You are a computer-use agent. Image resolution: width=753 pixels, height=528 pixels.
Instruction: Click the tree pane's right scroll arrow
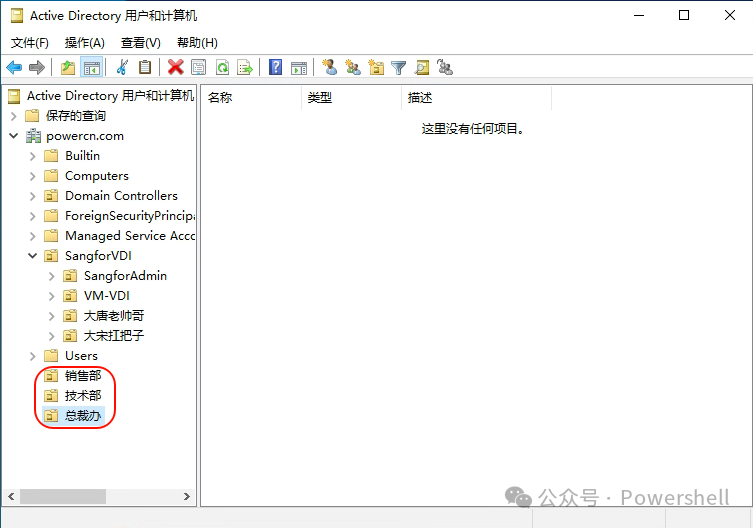coord(187,496)
